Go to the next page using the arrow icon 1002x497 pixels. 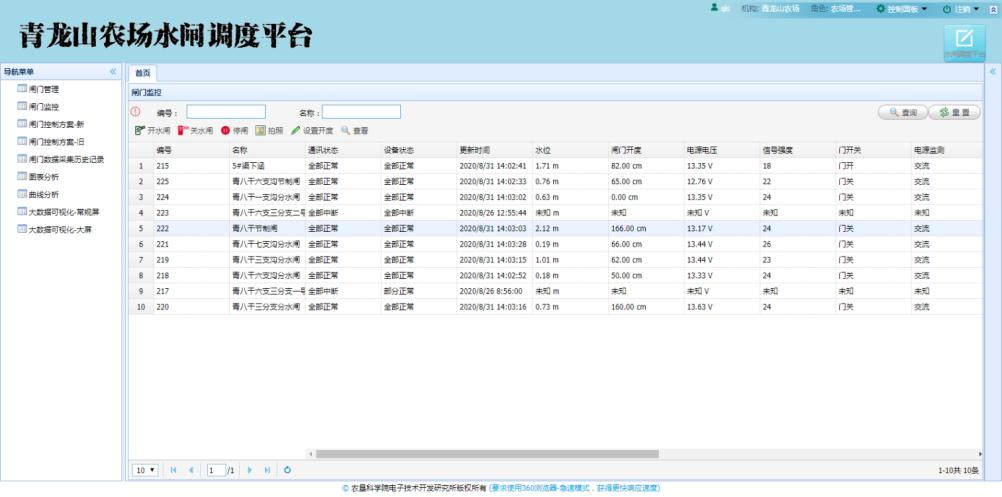250,470
